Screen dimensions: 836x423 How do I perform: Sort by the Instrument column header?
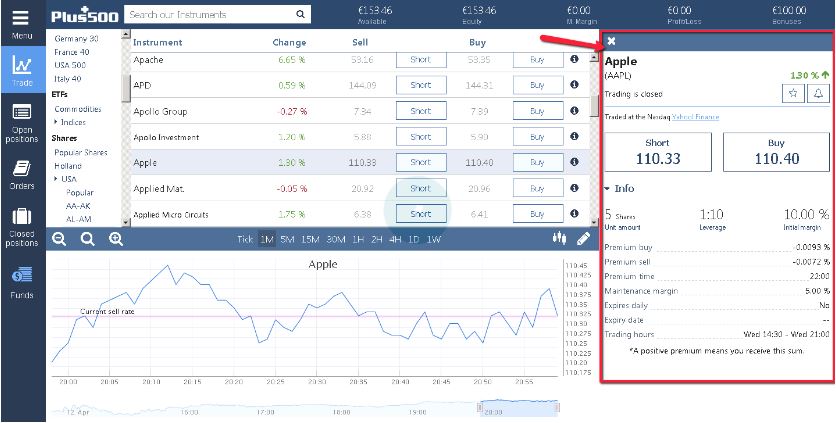[157, 43]
